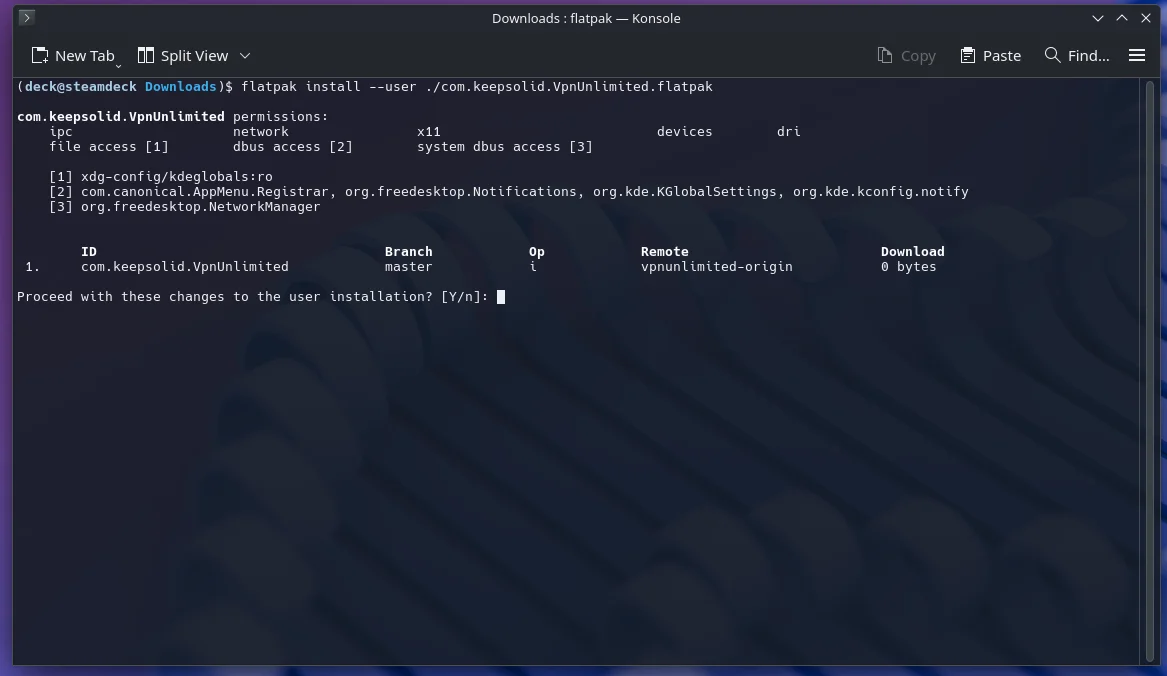Click 'xdg-config/kdeglobals:ro' text

177,176
